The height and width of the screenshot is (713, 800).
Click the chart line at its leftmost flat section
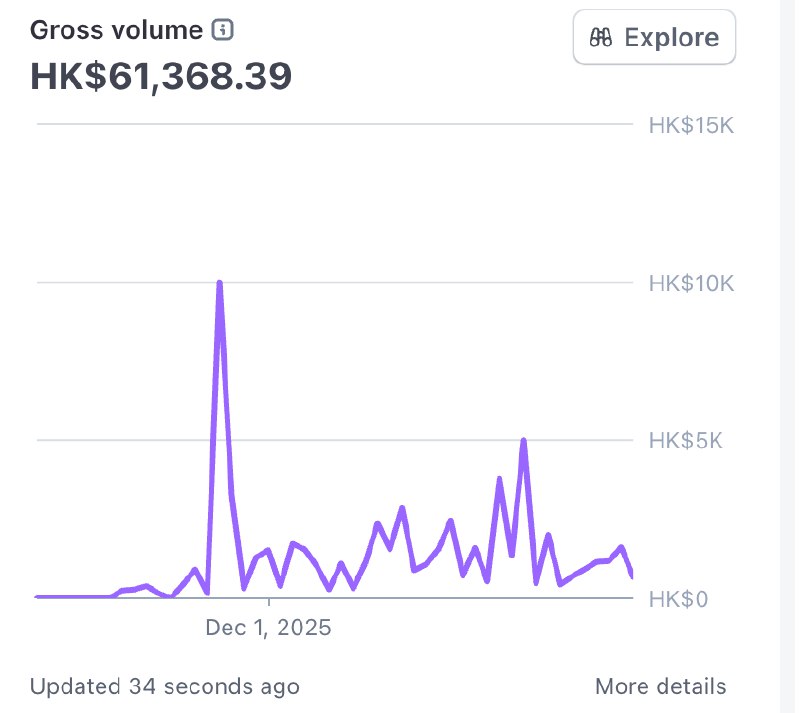click(x=70, y=596)
